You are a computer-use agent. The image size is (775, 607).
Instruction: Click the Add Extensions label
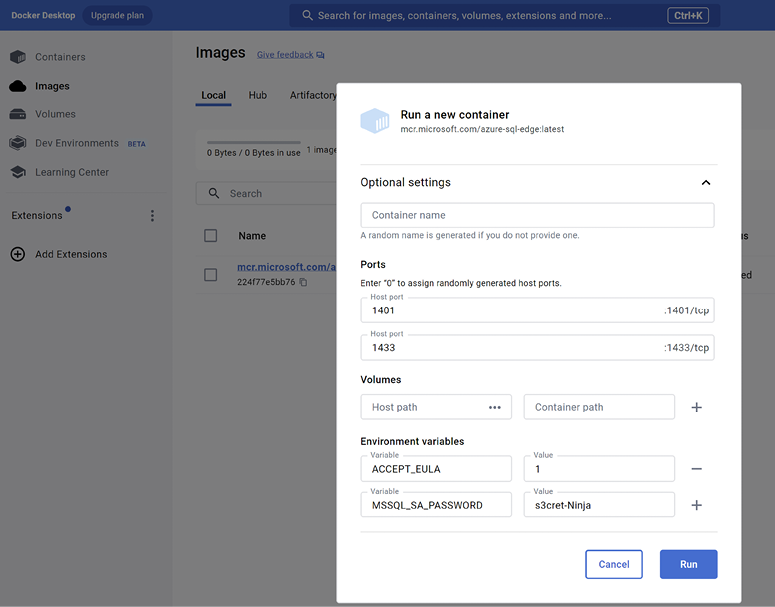[x=71, y=254]
